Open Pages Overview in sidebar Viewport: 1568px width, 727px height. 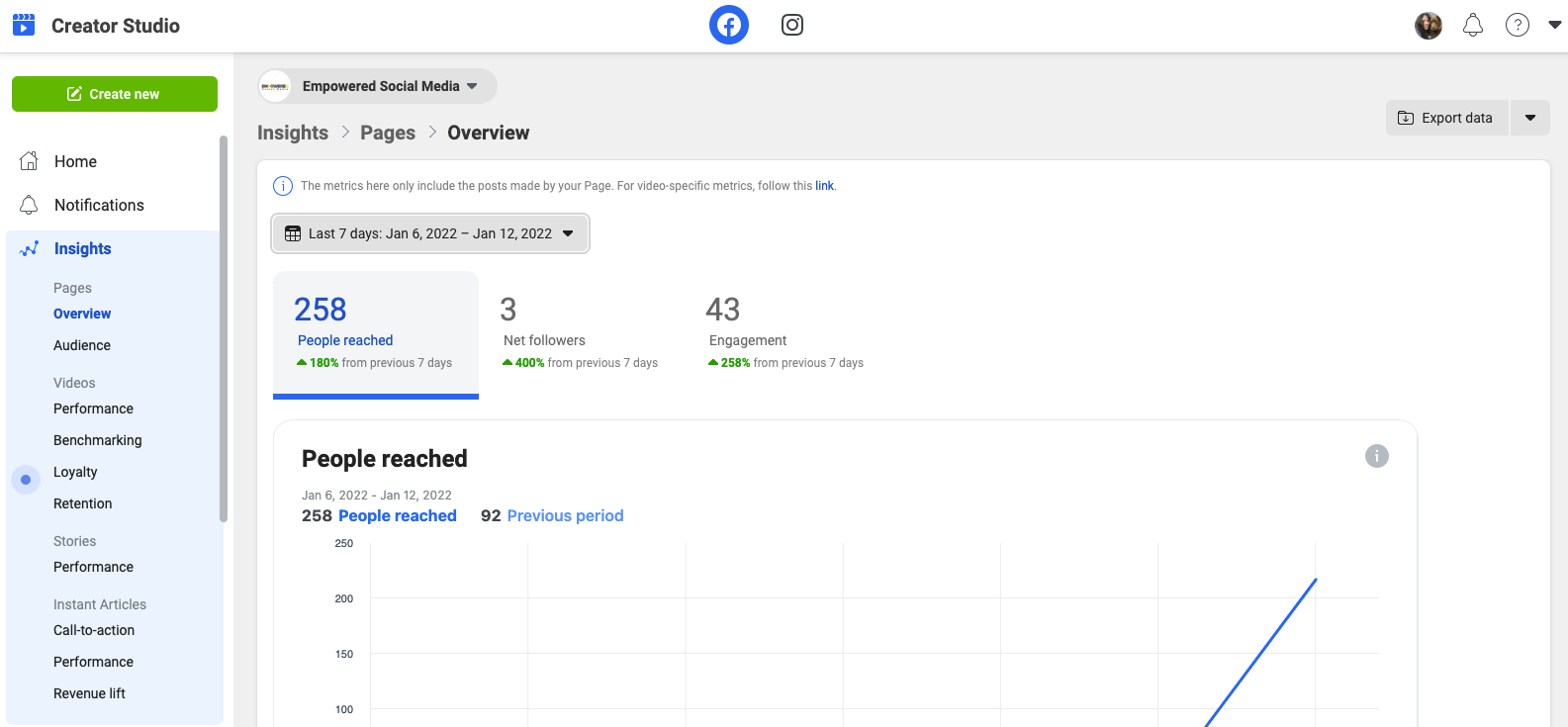point(82,314)
